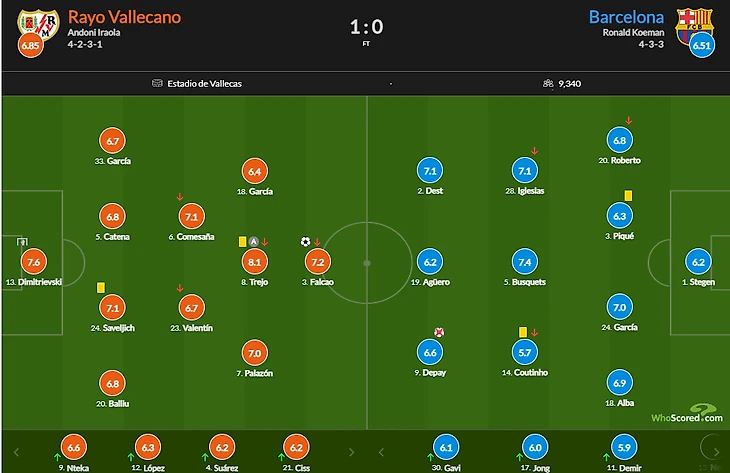Image resolution: width=730 pixels, height=473 pixels.
Task: Click the Barcelona club crest
Action: click(694, 21)
